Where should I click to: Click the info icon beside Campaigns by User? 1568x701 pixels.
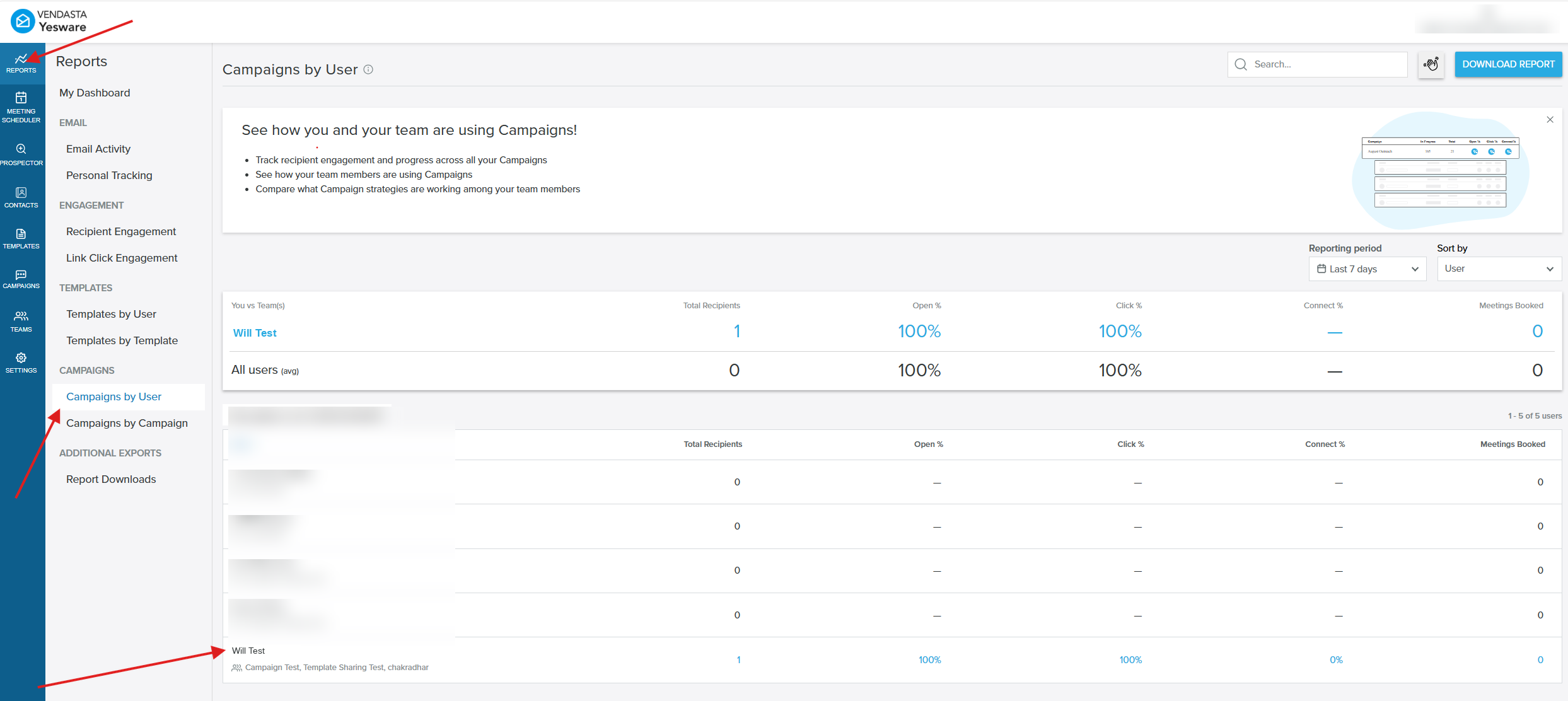368,69
